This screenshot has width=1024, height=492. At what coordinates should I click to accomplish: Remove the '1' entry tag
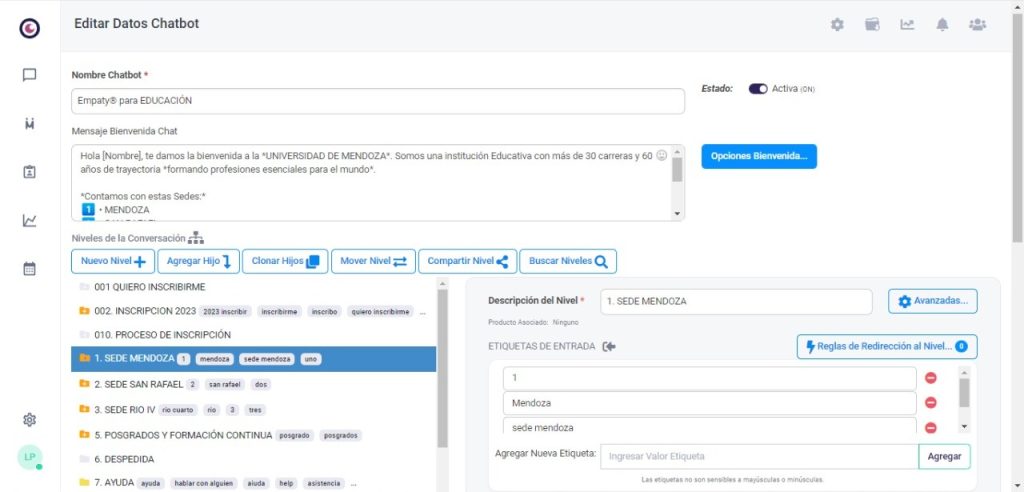point(931,378)
